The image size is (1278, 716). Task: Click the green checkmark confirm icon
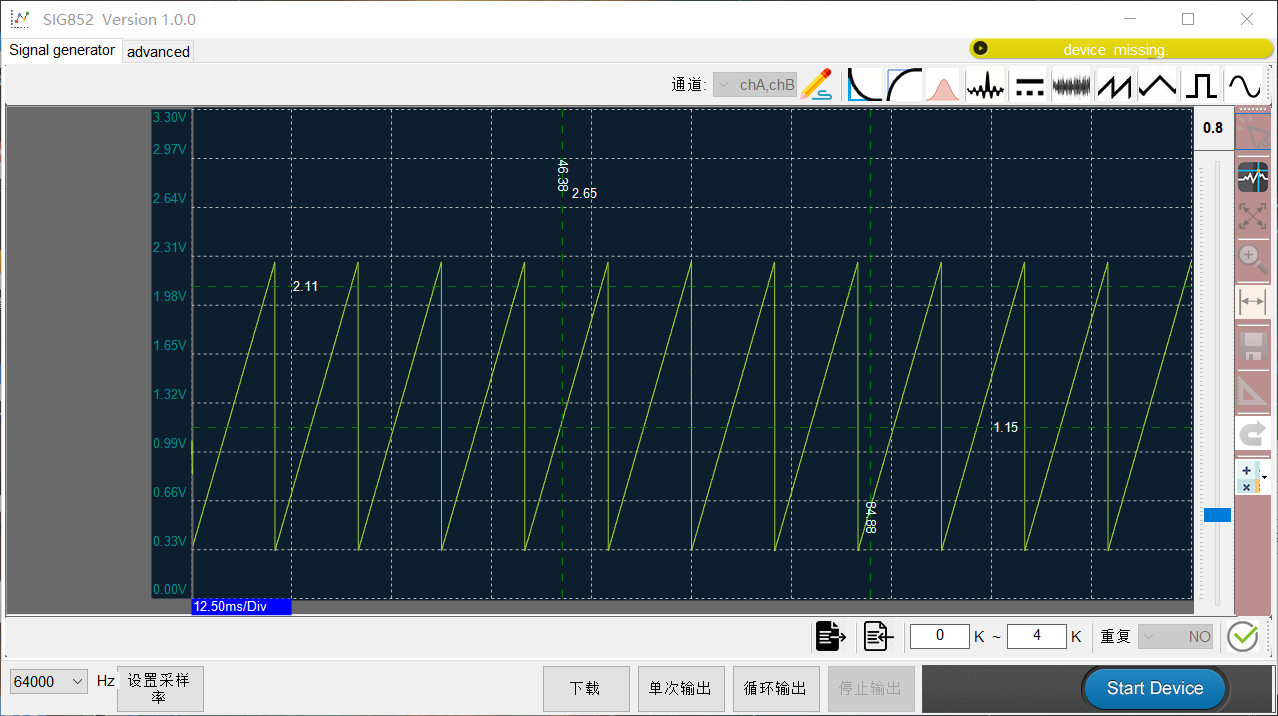pos(1243,636)
